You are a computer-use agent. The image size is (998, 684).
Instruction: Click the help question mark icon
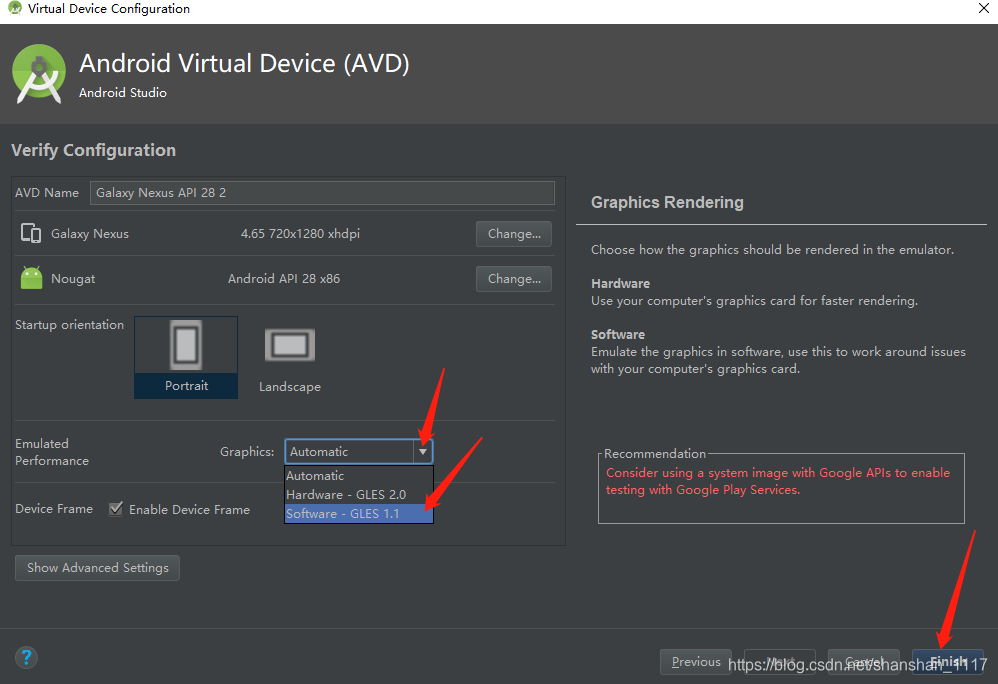pos(26,657)
